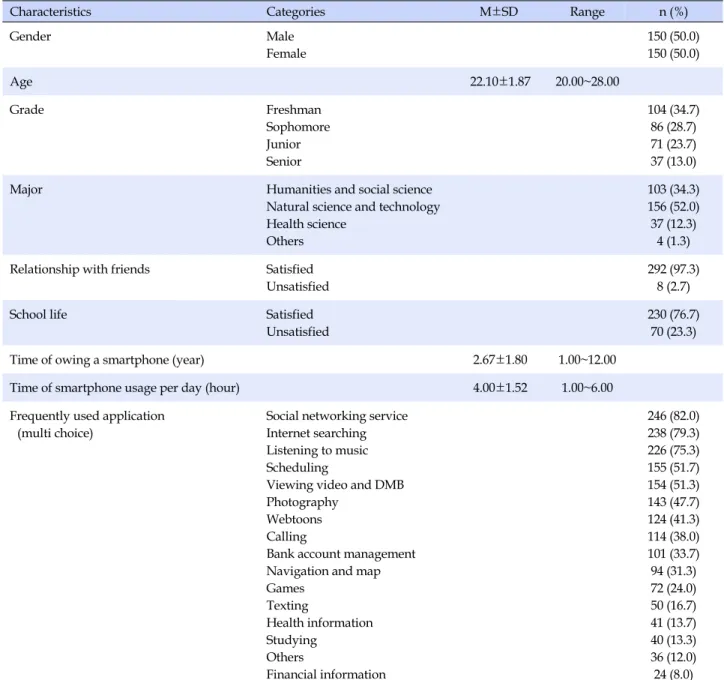This screenshot has height=680, width=724.
Task: Click 'Viewing video and DMB'
Action: click(x=335, y=485)
